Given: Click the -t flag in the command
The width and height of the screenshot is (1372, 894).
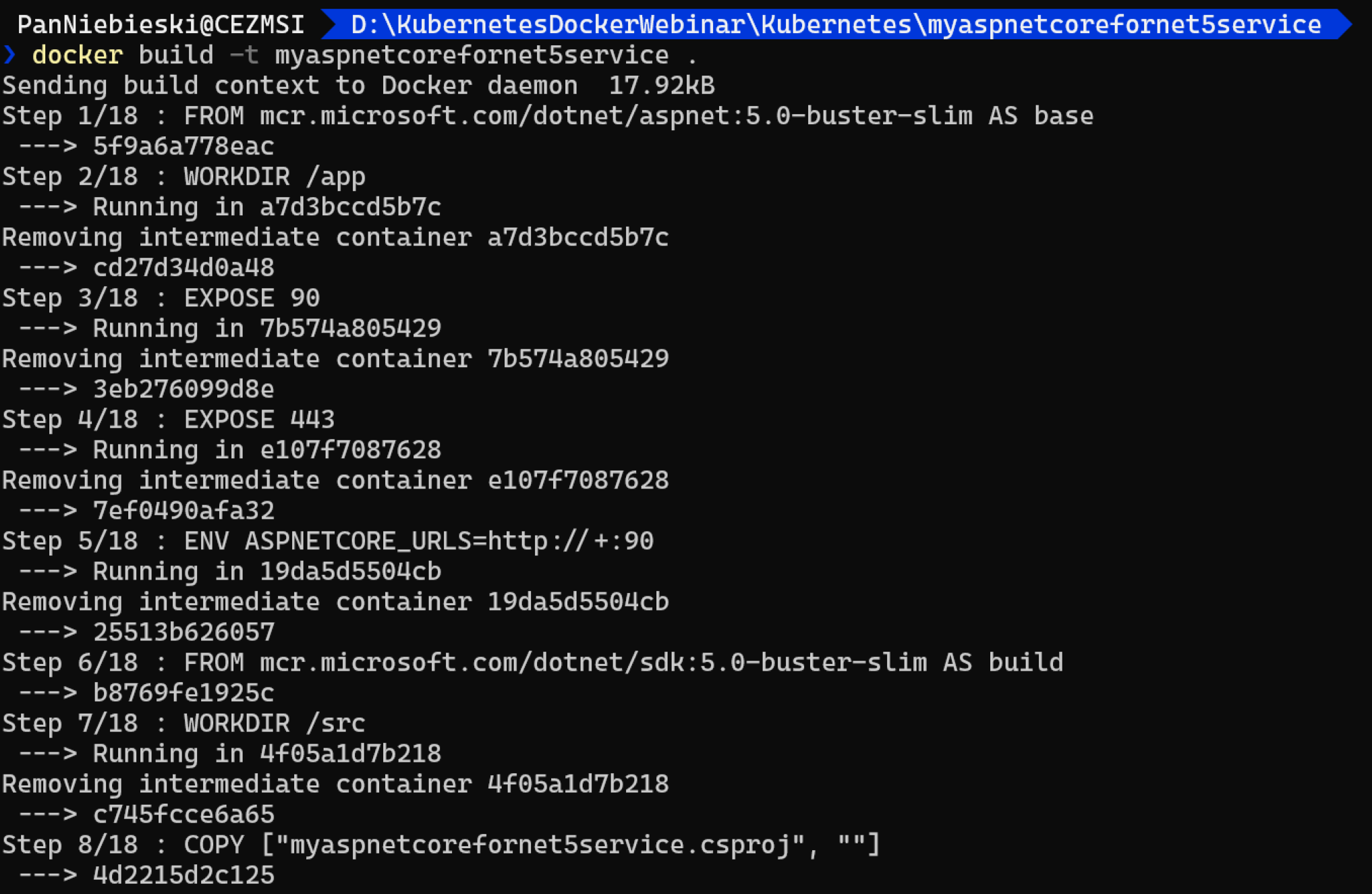Looking at the screenshot, I should pyautogui.click(x=245, y=55).
